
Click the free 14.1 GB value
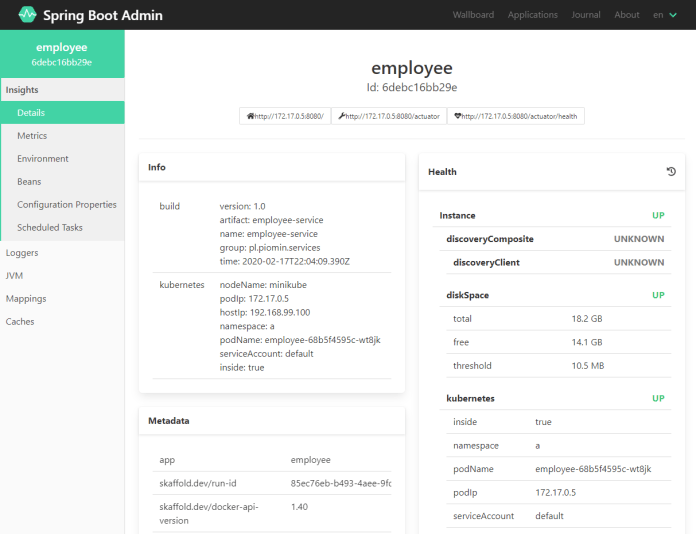[x=587, y=342]
